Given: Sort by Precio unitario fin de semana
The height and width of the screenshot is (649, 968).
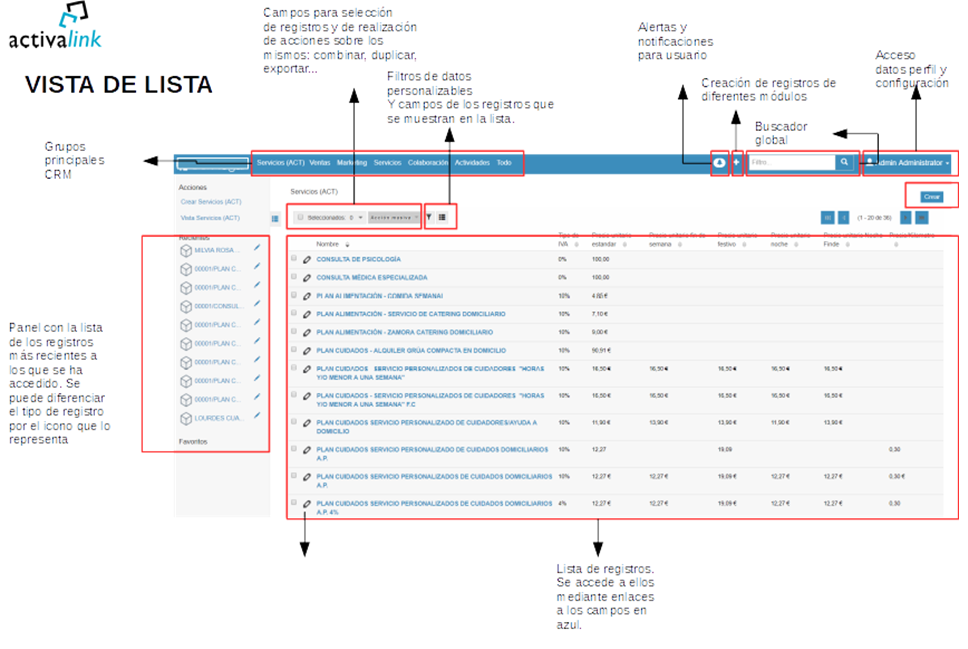Looking at the screenshot, I should pos(680,245).
